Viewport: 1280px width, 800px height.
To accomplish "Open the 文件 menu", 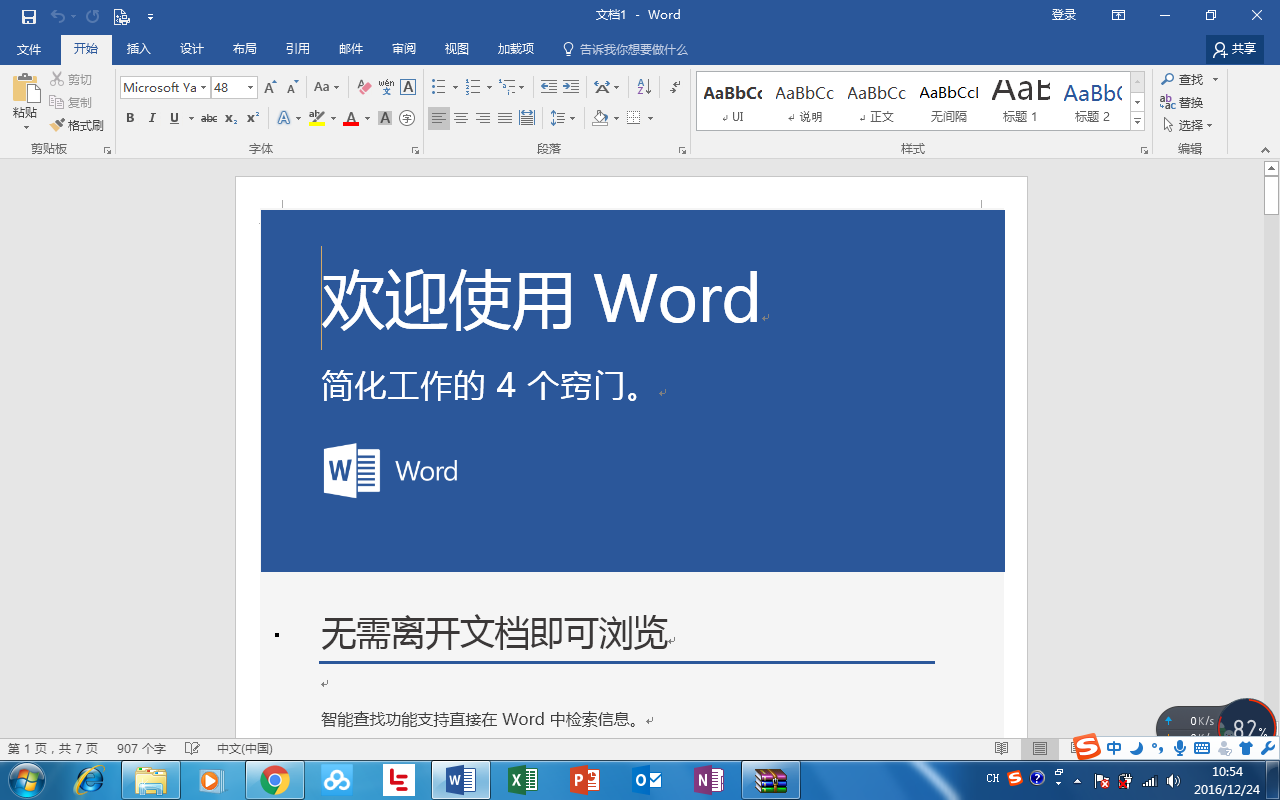I will [29, 48].
